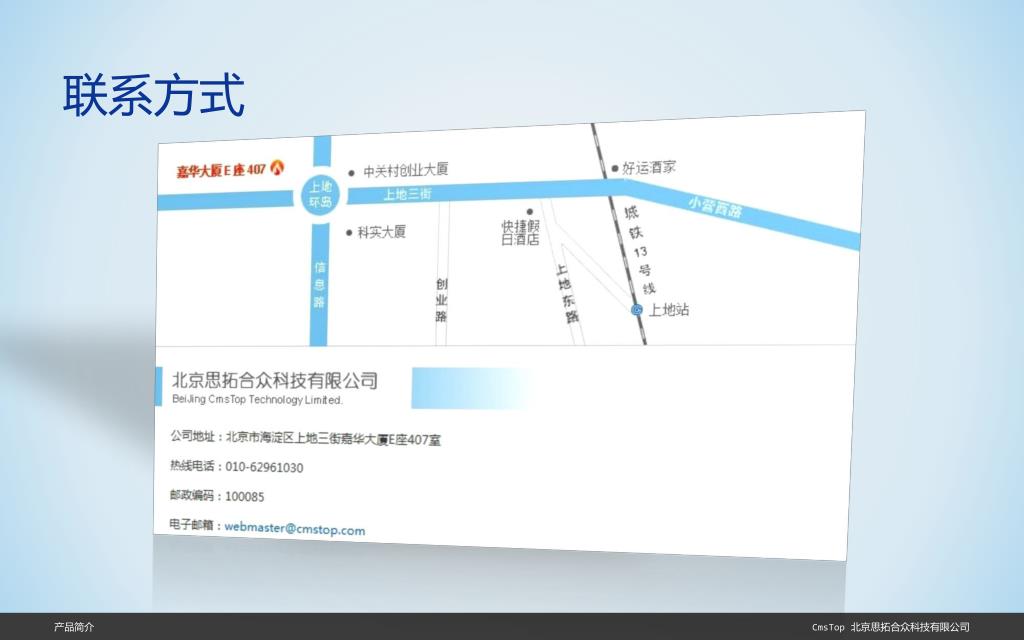Click the 科实大厦 map label
The image size is (1024, 640).
[x=381, y=232]
